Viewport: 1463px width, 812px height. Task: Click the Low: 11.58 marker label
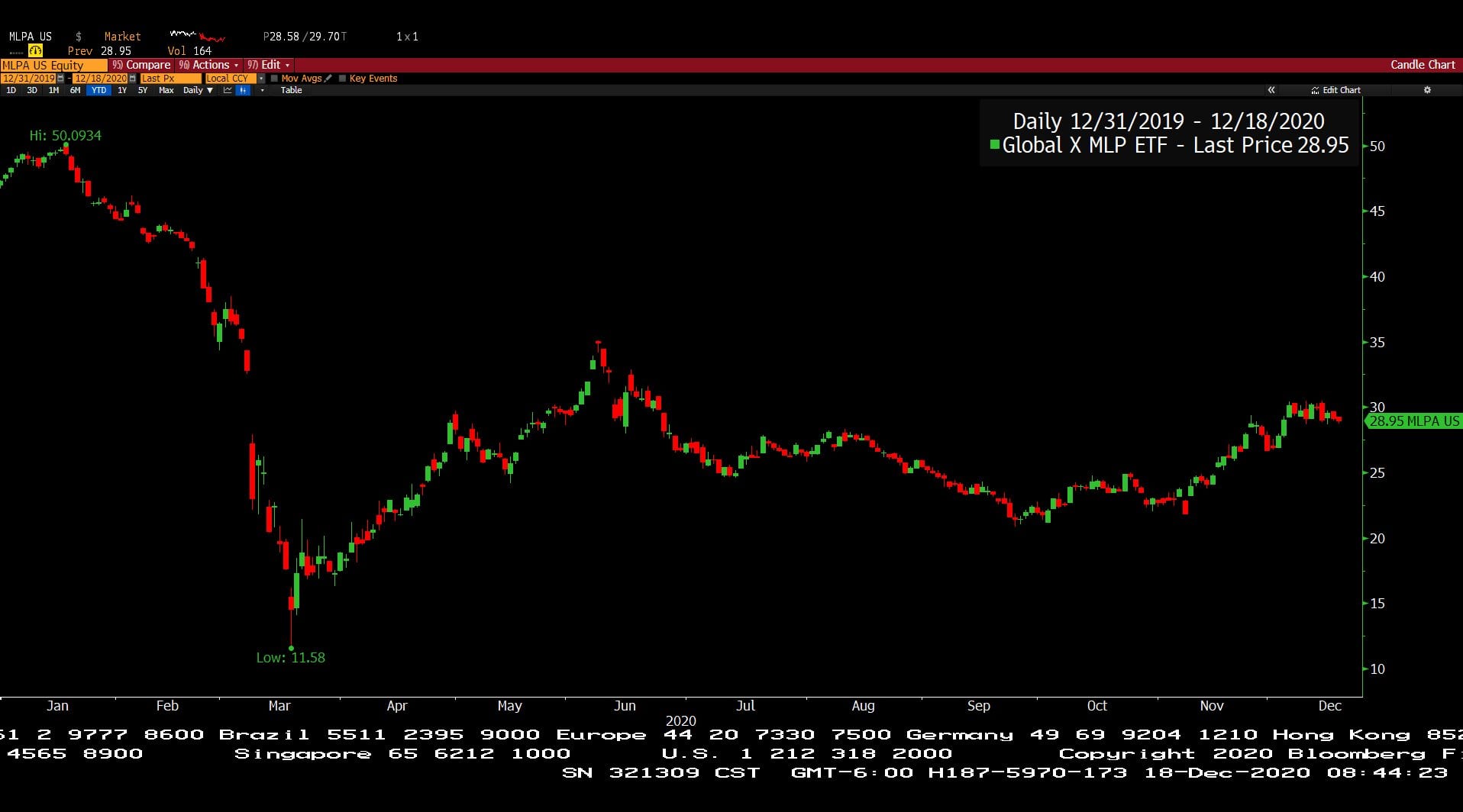290,657
